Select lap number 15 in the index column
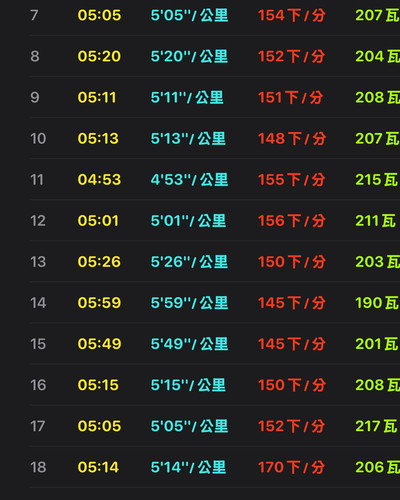 [38, 344]
